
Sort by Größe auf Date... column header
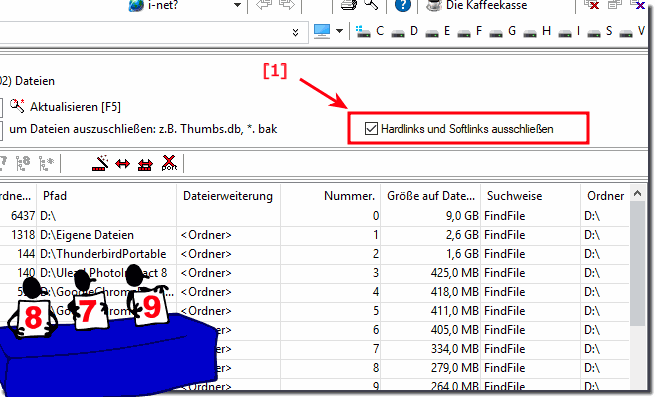431,196
